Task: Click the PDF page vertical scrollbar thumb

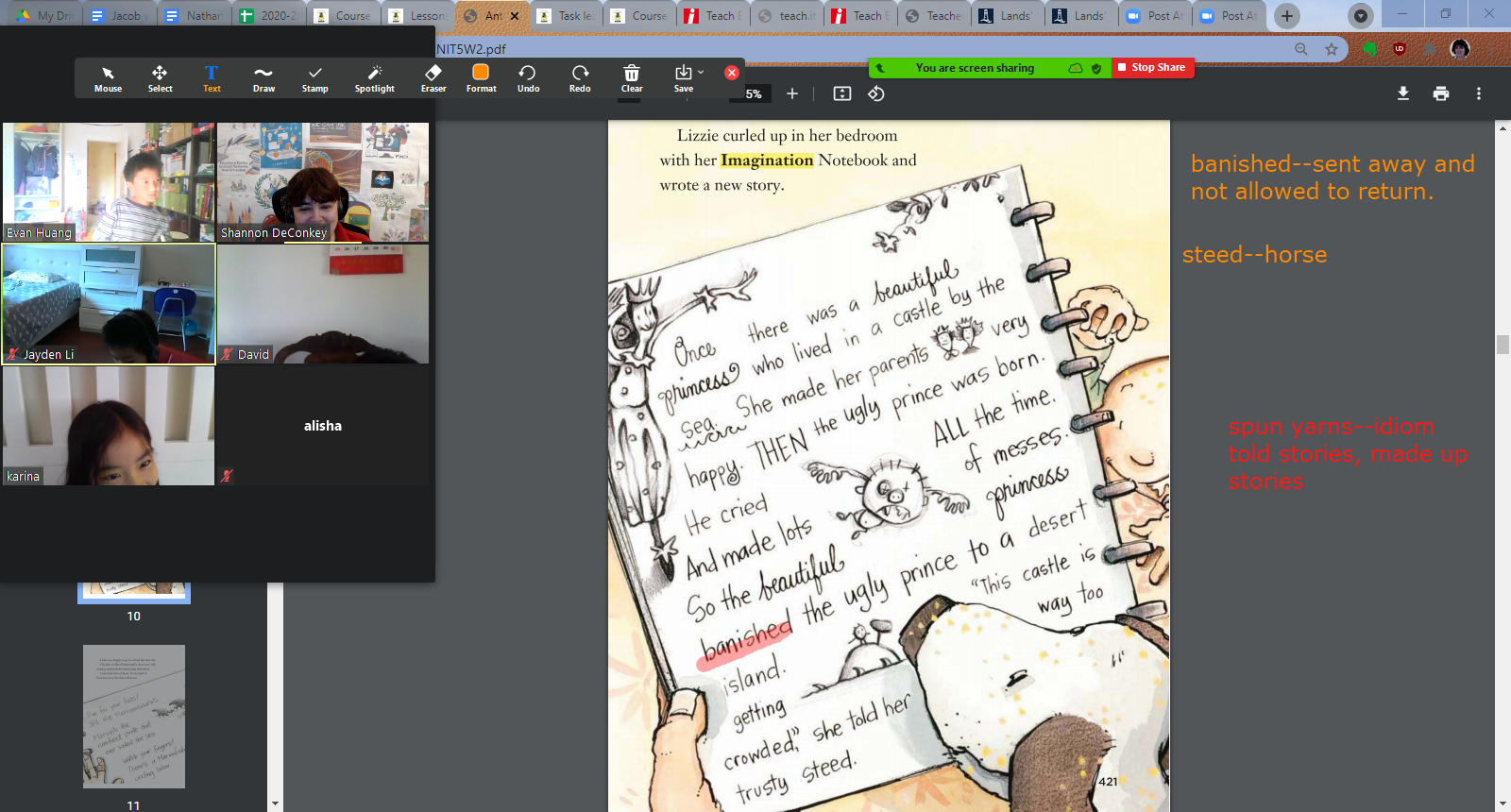Action: coord(1503,345)
